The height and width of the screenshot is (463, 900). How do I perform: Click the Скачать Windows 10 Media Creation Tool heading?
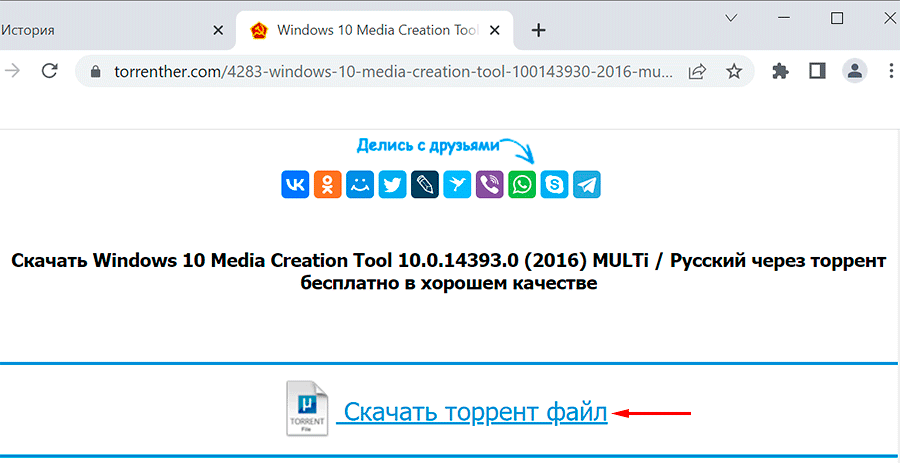click(449, 272)
